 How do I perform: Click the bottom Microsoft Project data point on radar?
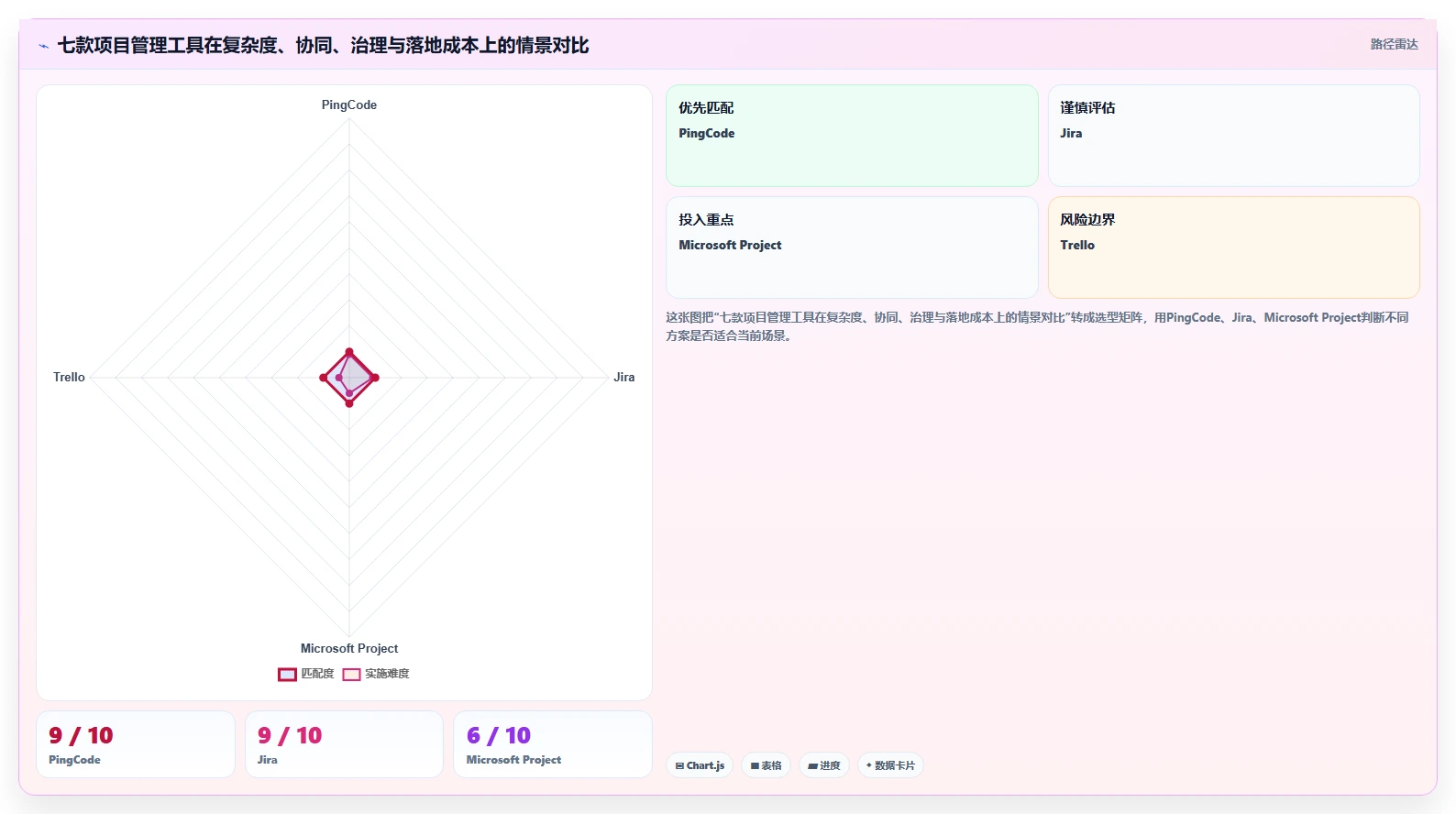[349, 403]
